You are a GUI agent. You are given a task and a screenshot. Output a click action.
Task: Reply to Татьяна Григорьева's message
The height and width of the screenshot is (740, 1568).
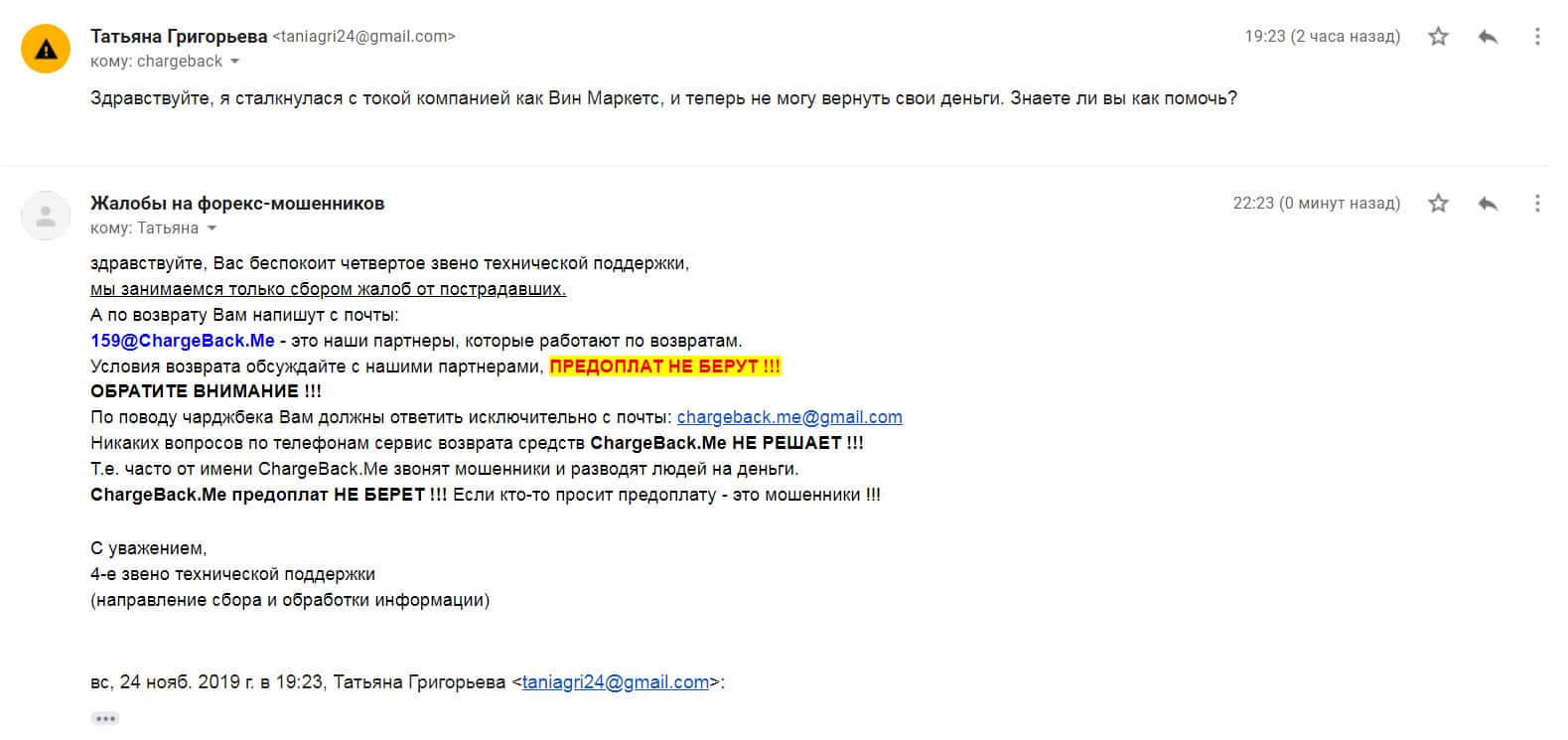[1488, 37]
